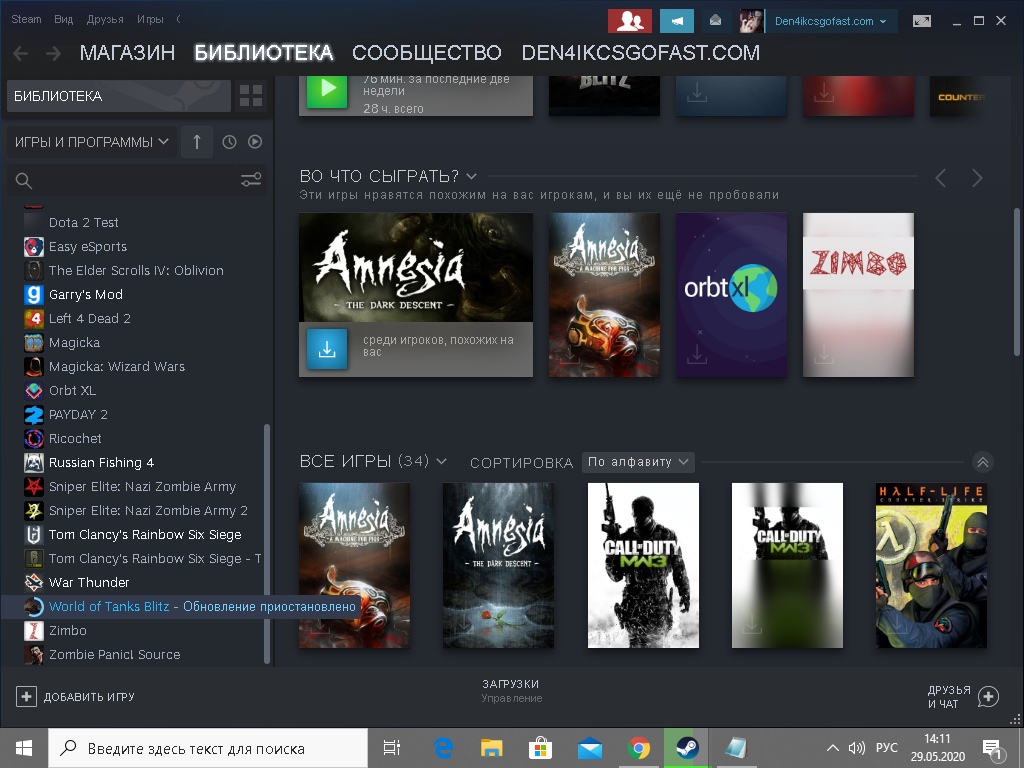Select Garry's Mod in the list
Viewport: 1024px width, 768px height.
point(86,295)
